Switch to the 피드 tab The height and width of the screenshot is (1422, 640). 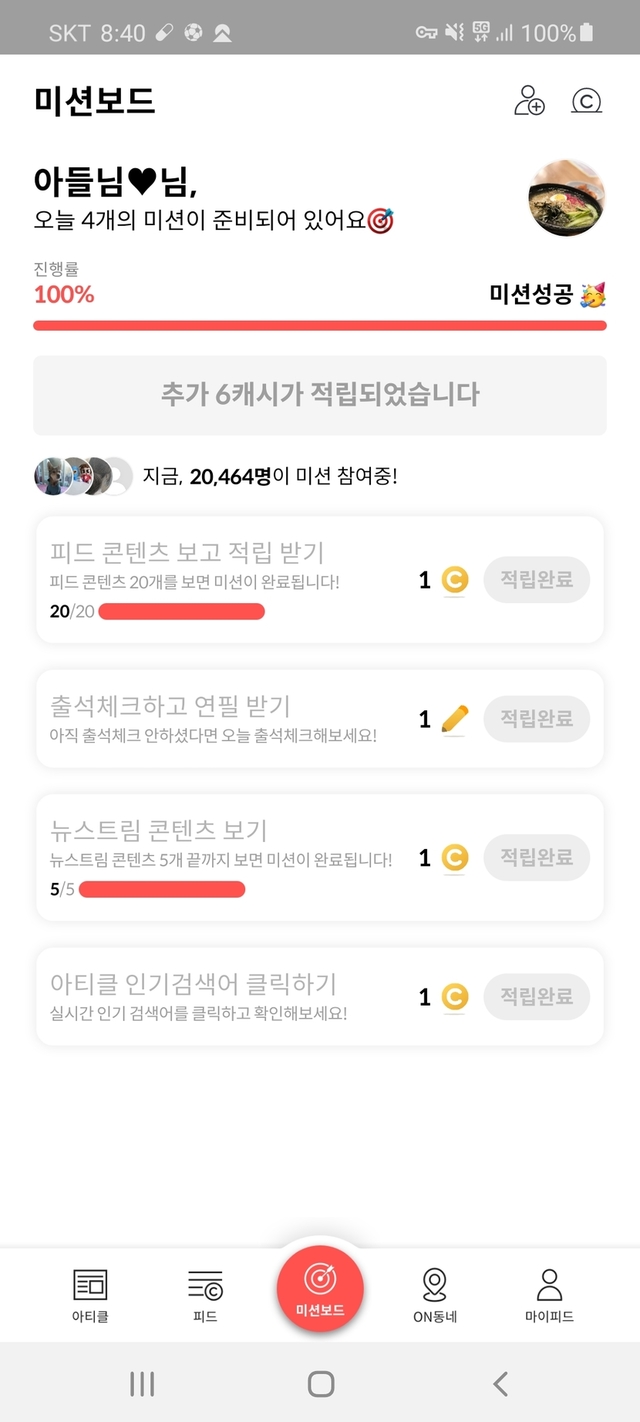(205, 1294)
